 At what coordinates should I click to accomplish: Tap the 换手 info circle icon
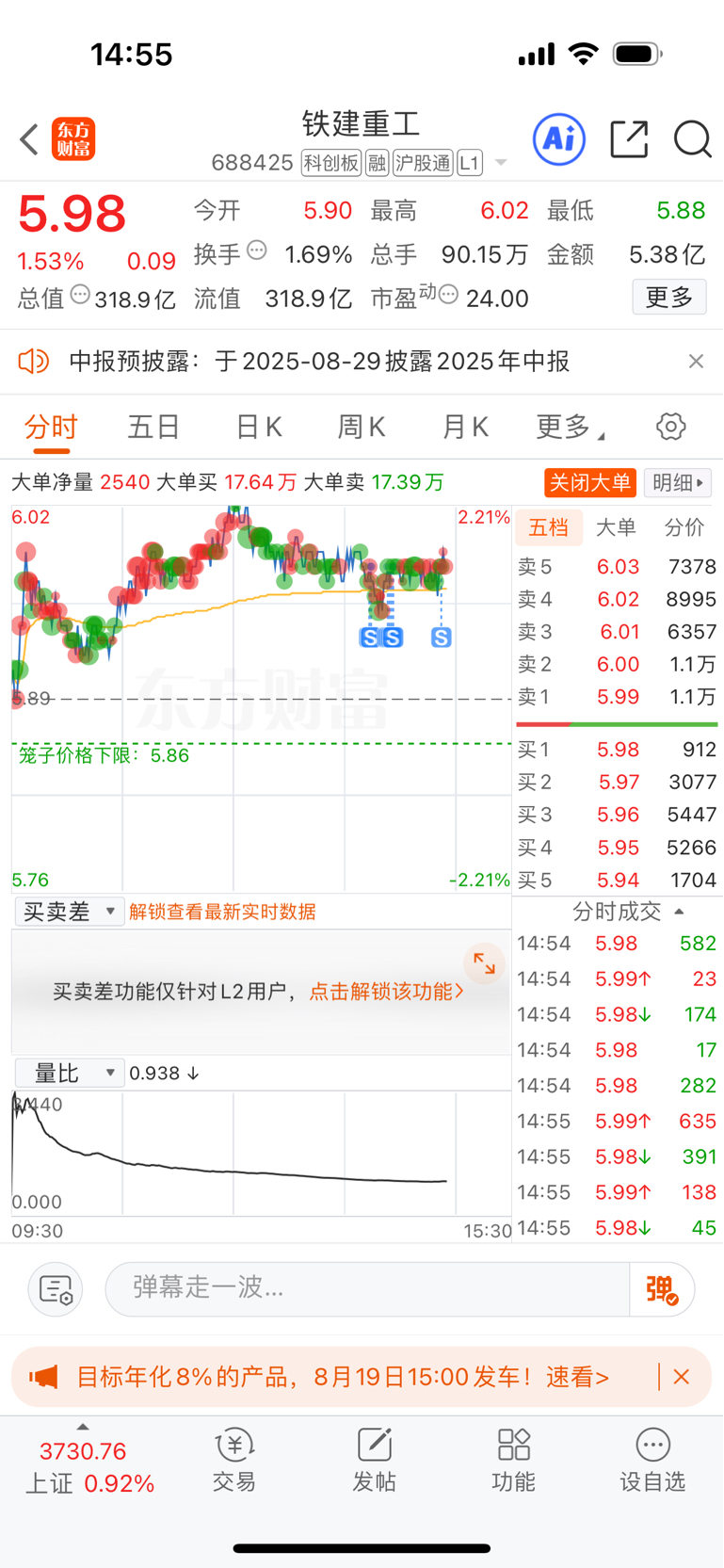tap(257, 251)
